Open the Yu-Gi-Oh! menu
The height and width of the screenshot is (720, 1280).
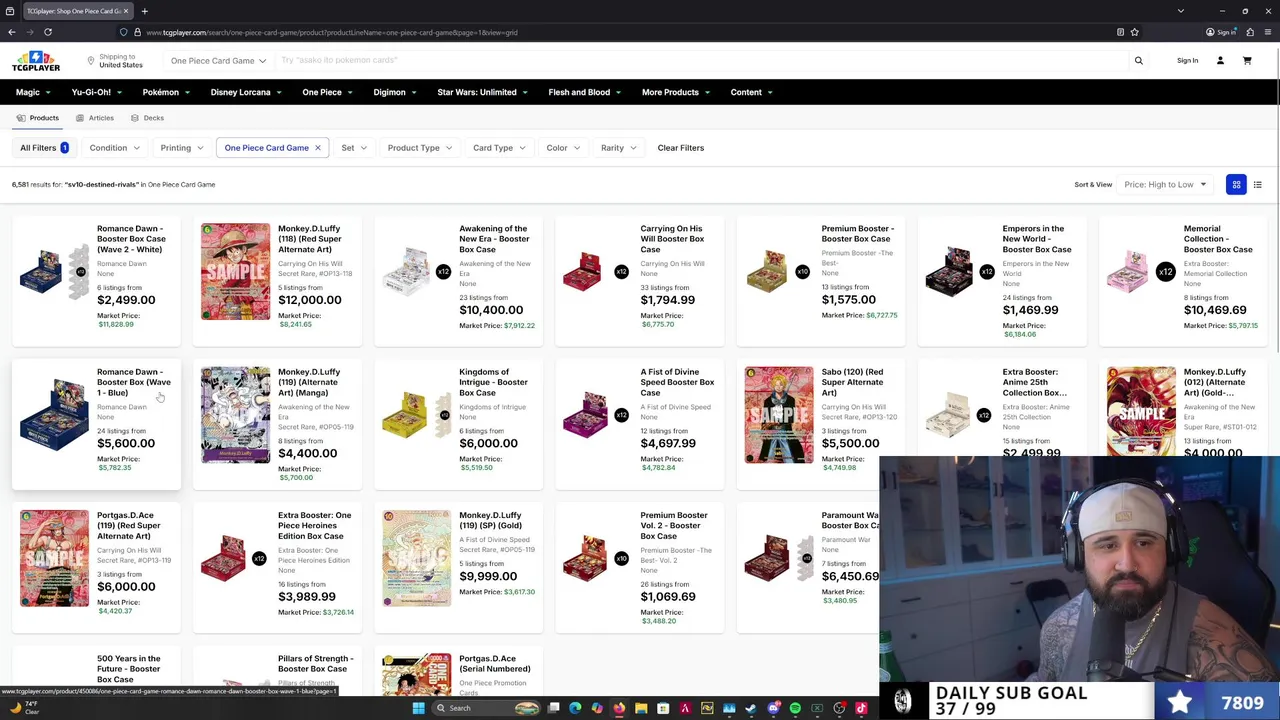coord(97,92)
